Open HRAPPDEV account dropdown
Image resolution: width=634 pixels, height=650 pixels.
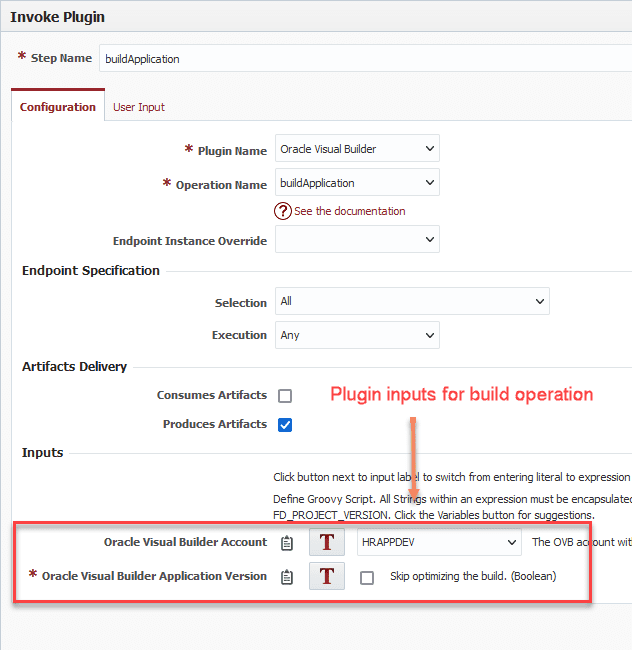[x=440, y=542]
